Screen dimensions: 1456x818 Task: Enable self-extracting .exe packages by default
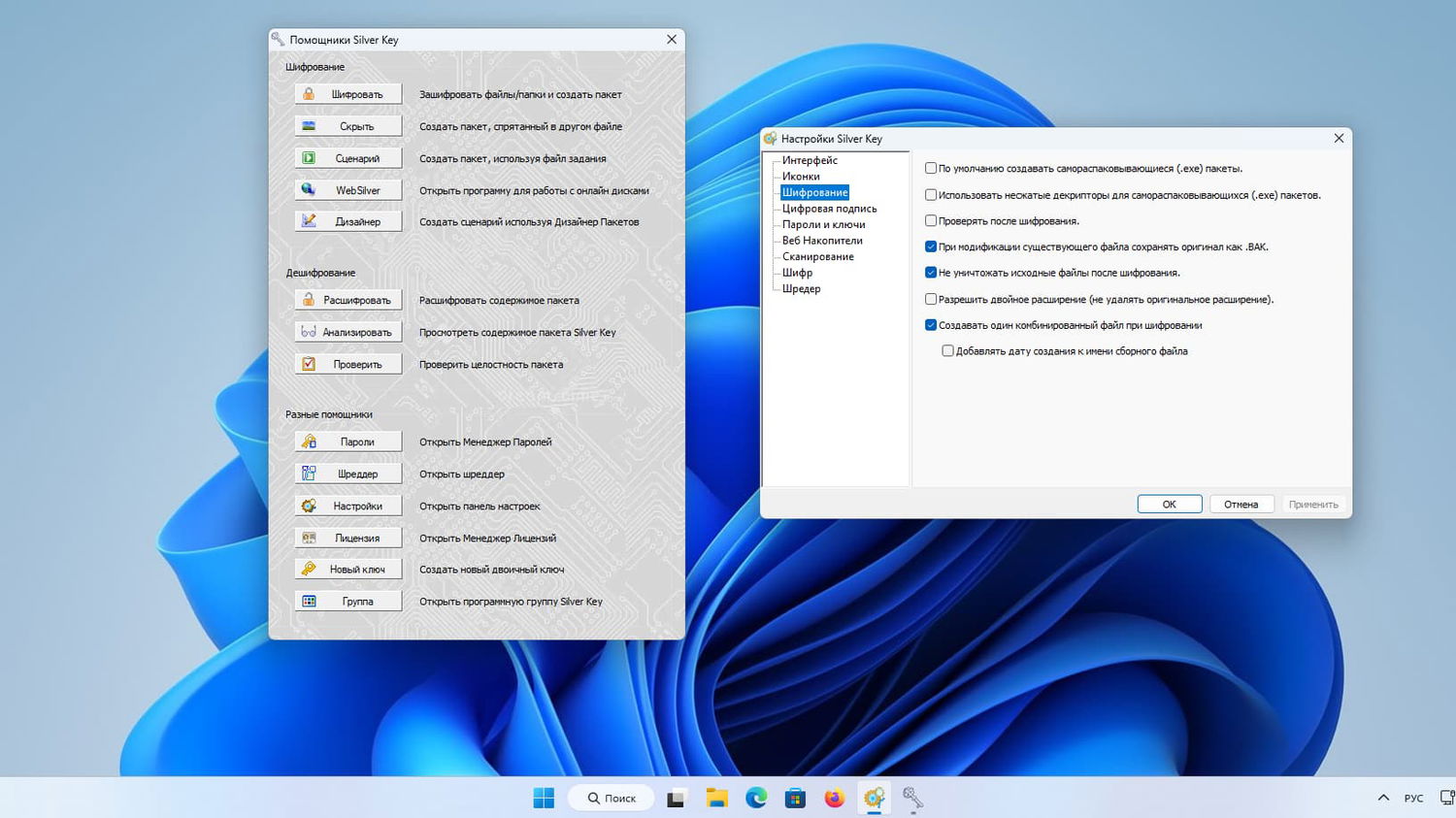(x=931, y=169)
